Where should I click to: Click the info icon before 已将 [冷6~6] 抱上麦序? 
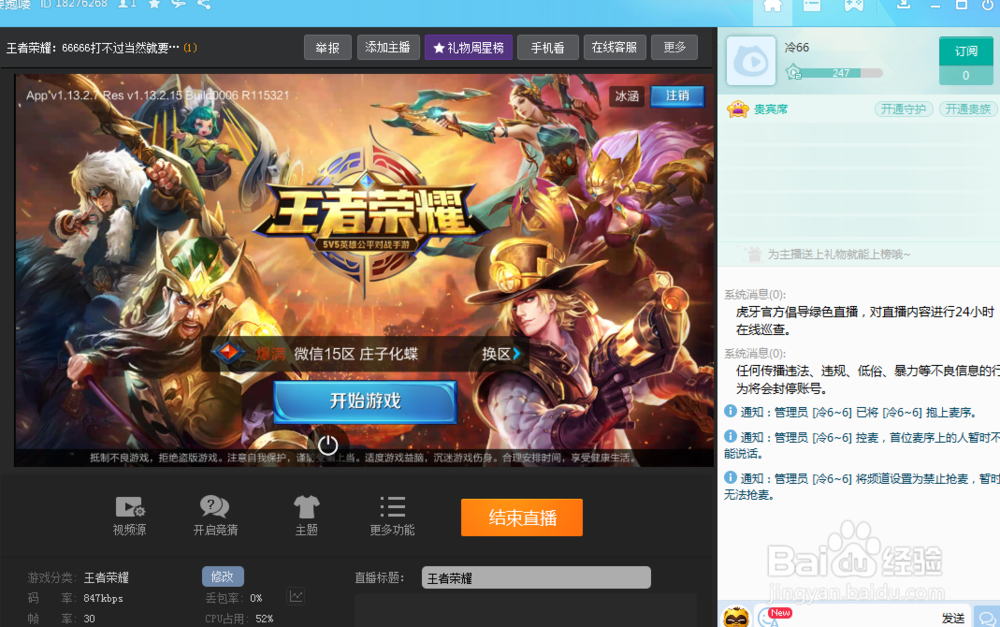[x=730, y=411]
